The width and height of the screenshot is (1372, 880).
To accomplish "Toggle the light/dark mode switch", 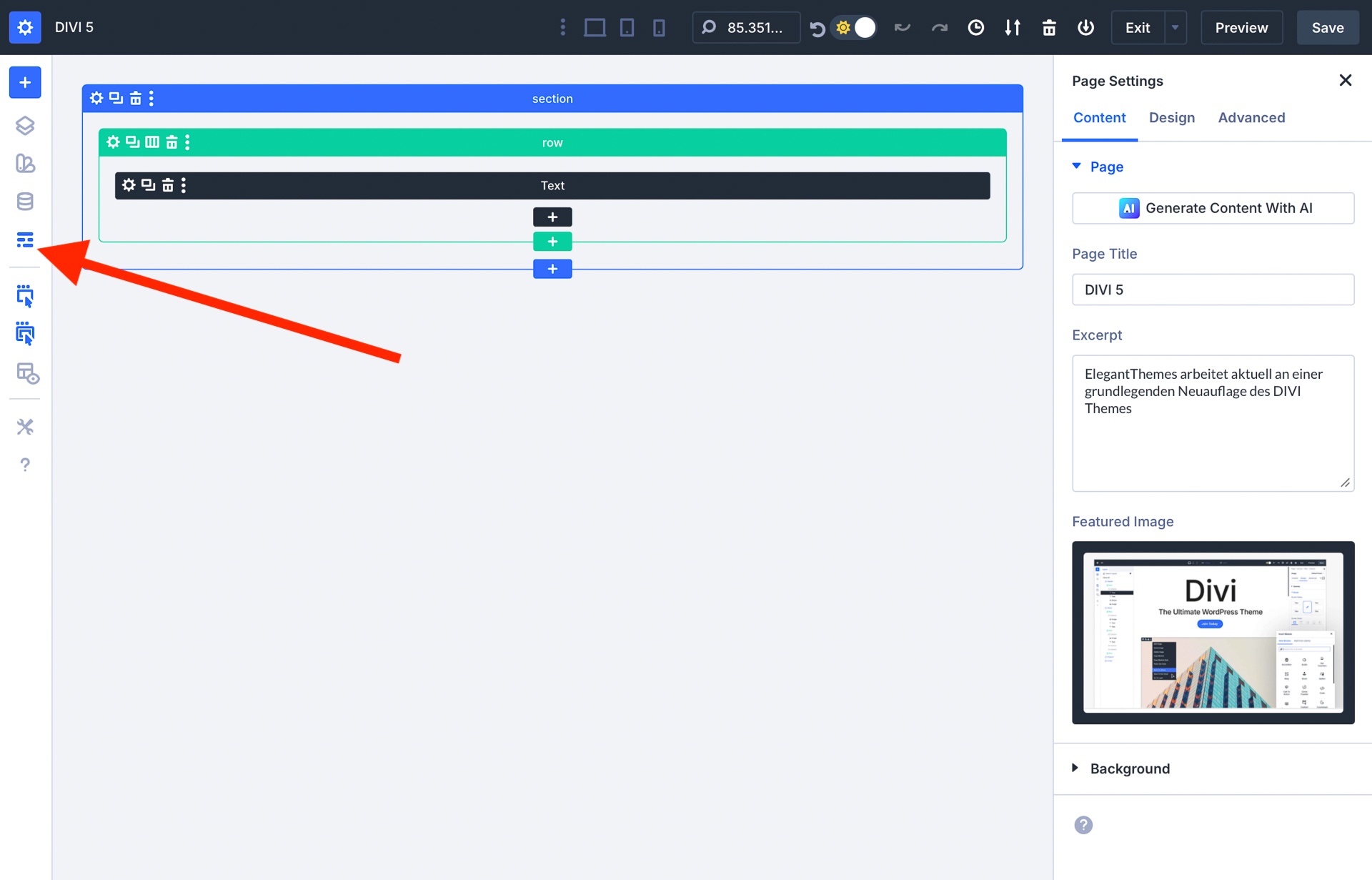I will point(855,27).
